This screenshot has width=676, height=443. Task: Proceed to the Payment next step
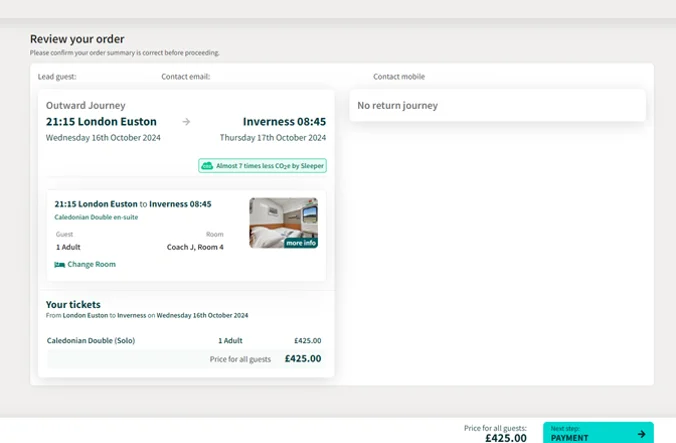[x=597, y=433]
